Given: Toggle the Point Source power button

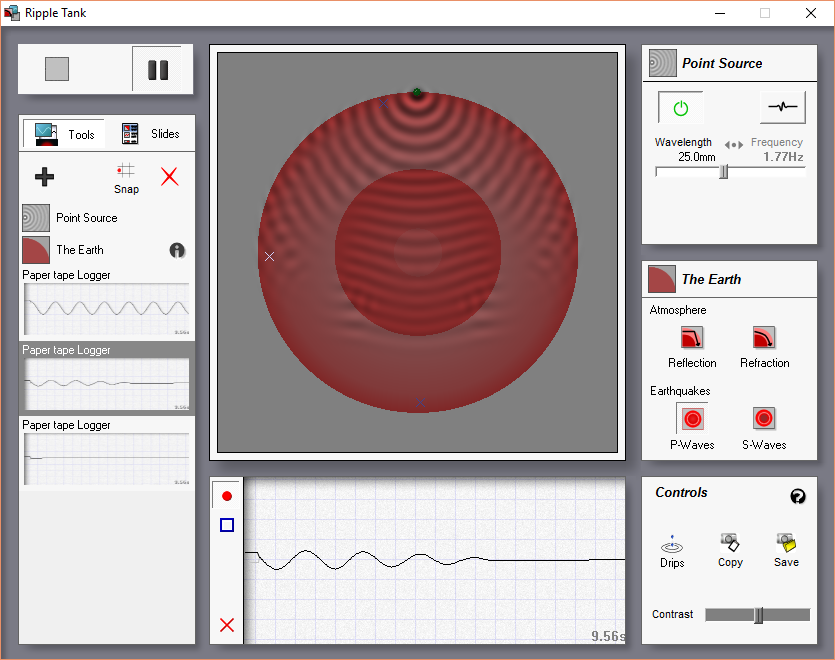Looking at the screenshot, I should [x=681, y=108].
